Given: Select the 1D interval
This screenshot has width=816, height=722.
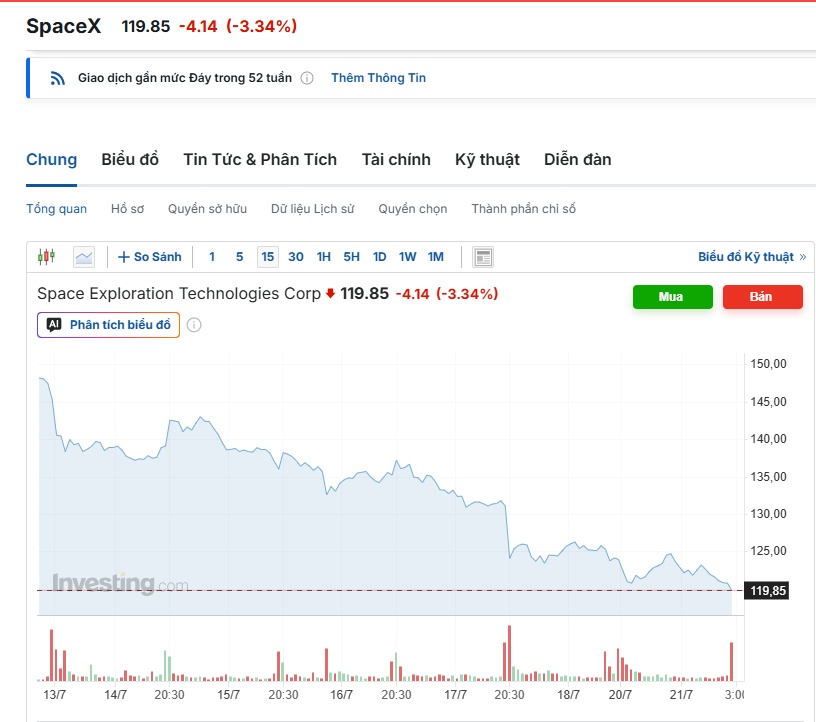Looking at the screenshot, I should [x=379, y=257].
